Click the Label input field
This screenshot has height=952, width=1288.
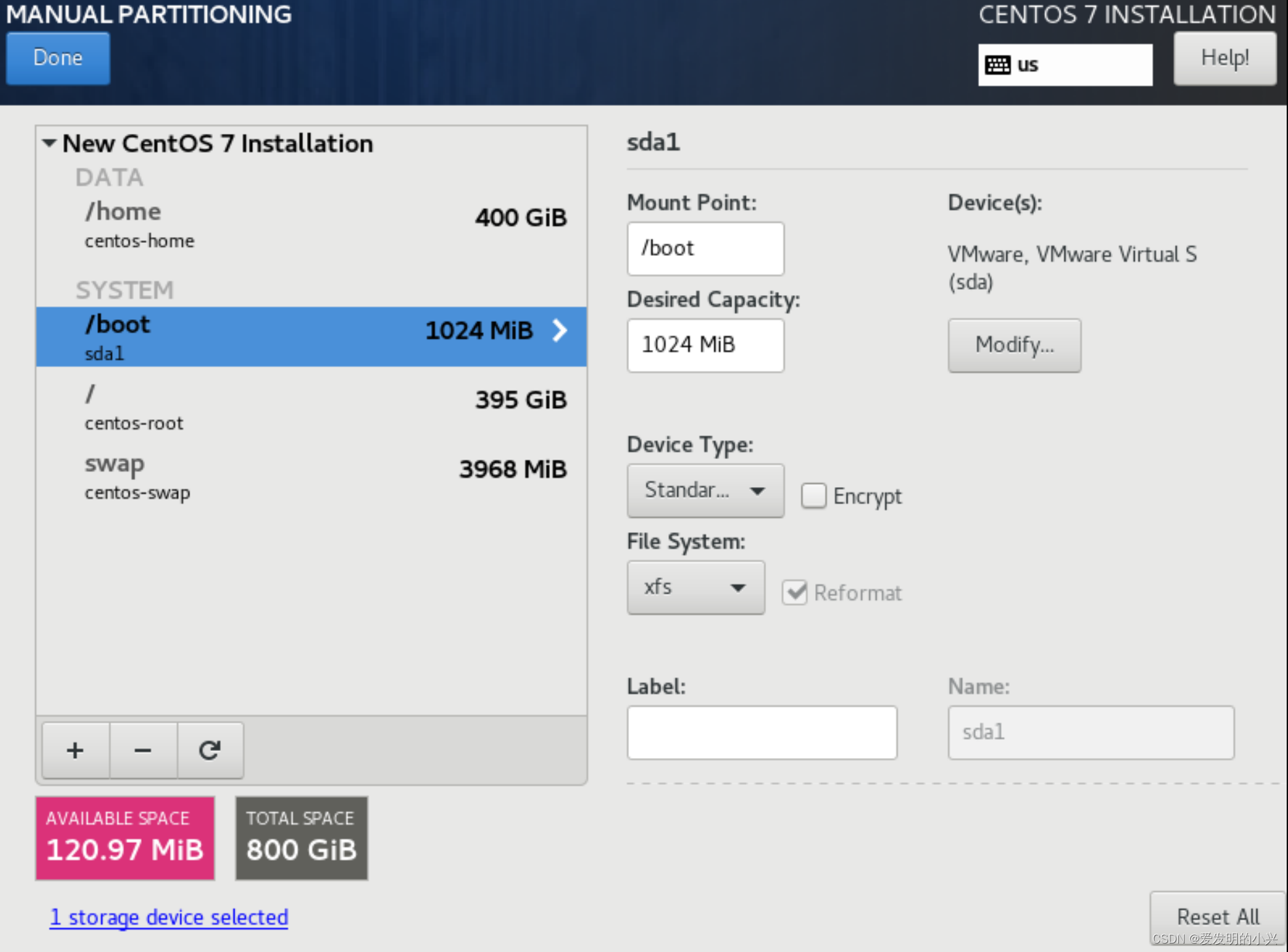pos(762,733)
